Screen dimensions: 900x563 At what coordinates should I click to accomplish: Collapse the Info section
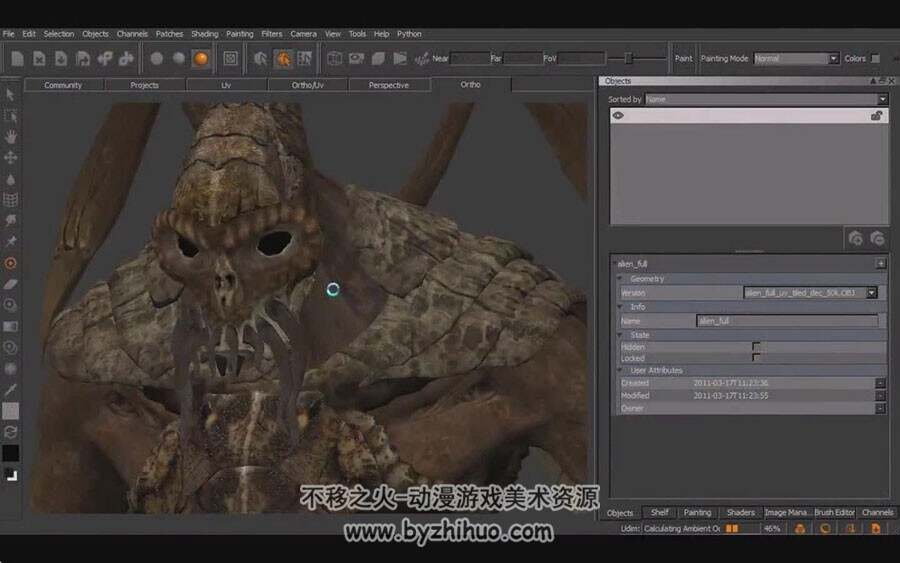click(x=620, y=307)
